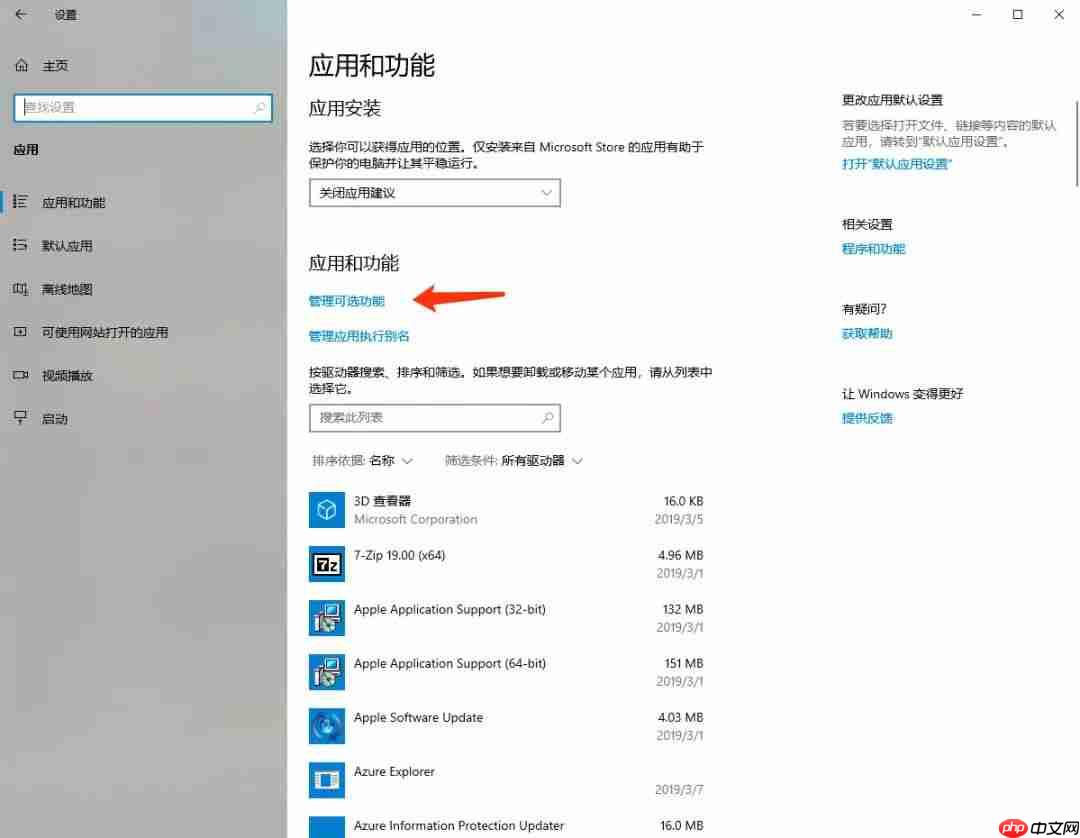Expand the 筛选条件: 所有驱动器 filter dropdown
Image resolution: width=1080 pixels, height=838 pixels.
pos(514,461)
